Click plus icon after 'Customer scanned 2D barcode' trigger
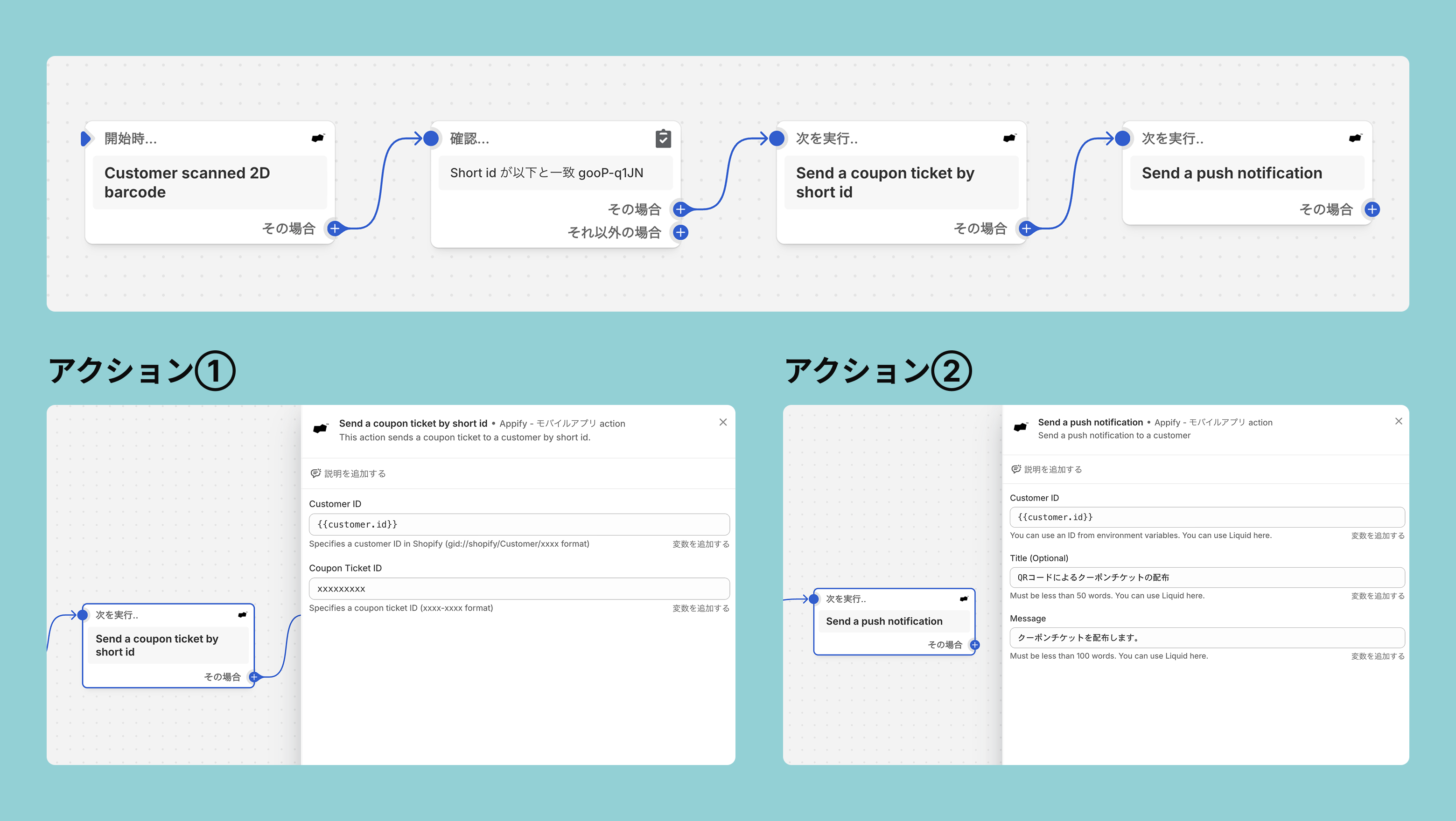The image size is (1456, 821). 335,228
